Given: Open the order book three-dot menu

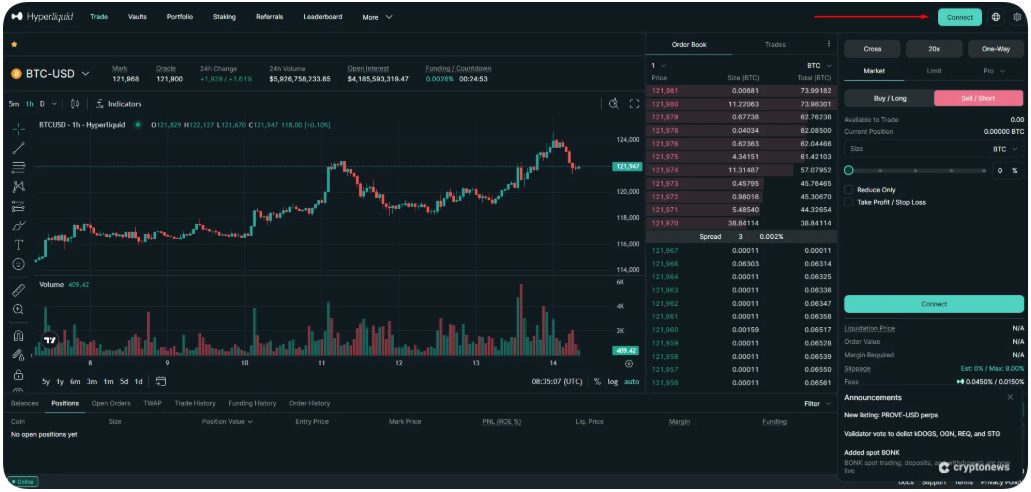Looking at the screenshot, I should [x=828, y=45].
